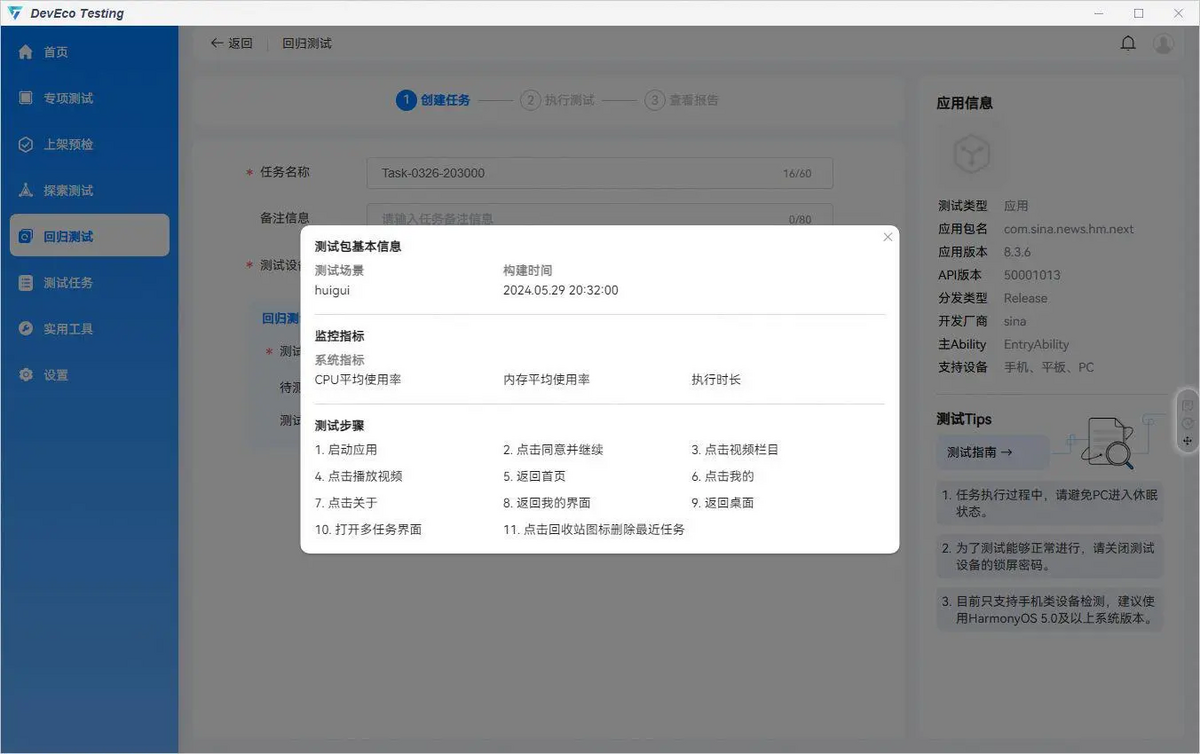1200x754 pixels.
Task: Click the 设置 gear icon
Action: pyautogui.click(x=26, y=375)
